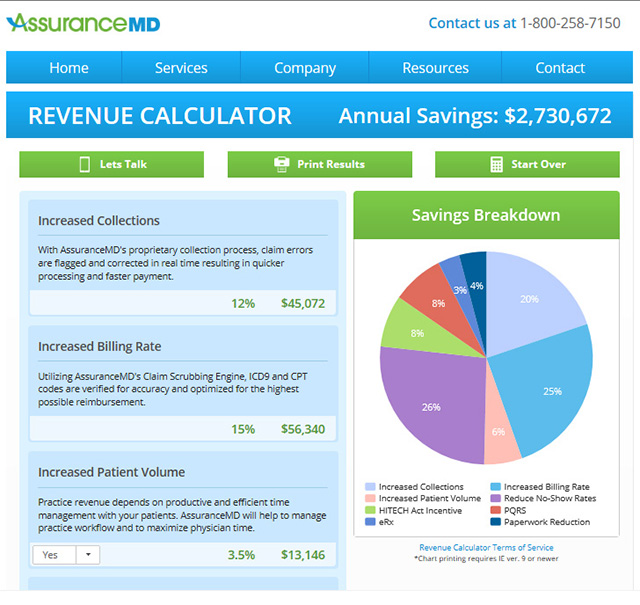Click the dropdown arrow beside Yes
This screenshot has width=640, height=605.
(88, 555)
